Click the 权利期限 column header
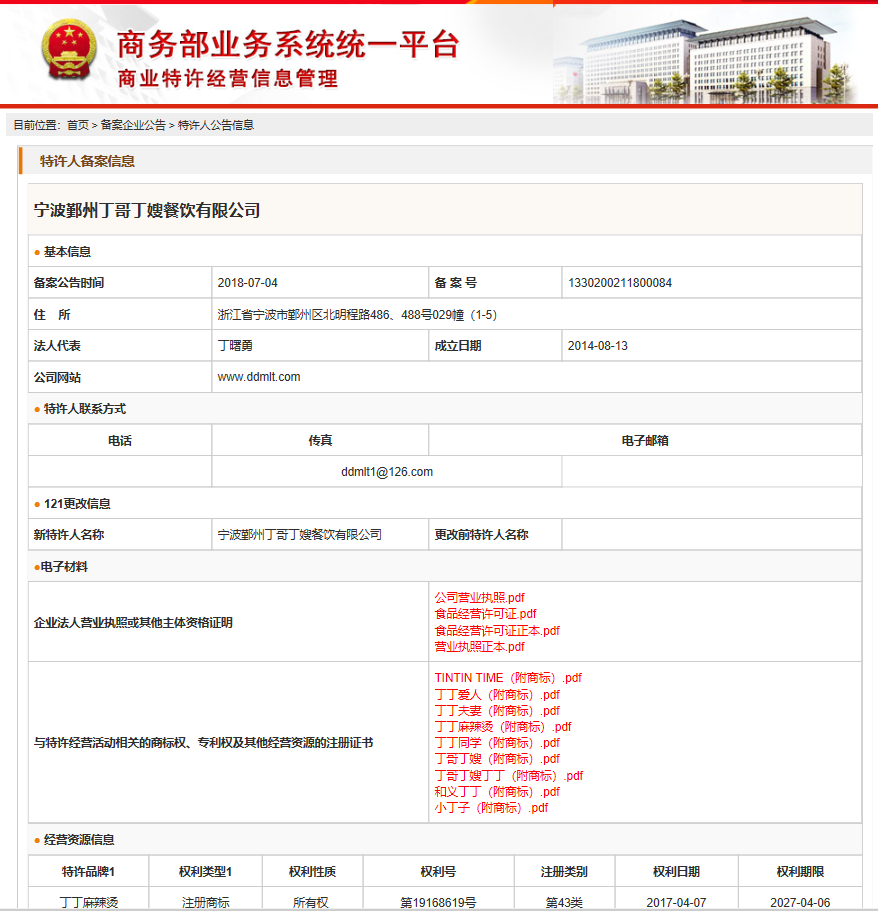The image size is (878, 911). pyautogui.click(x=800, y=871)
